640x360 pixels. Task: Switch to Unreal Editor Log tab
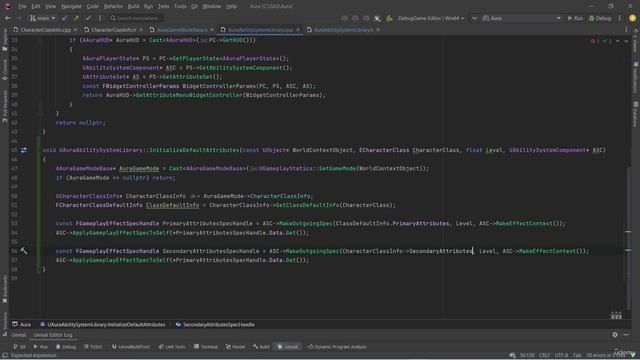(53, 335)
